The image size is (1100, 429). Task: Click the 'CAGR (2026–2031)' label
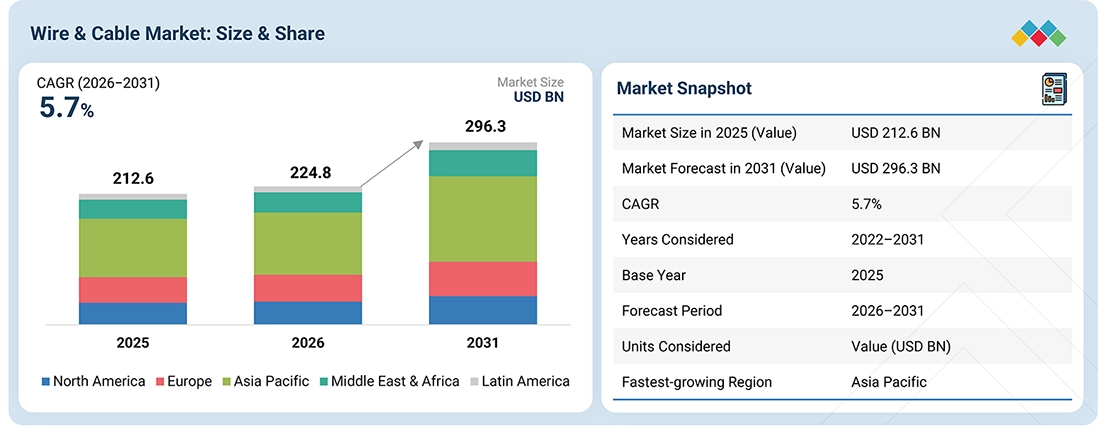tap(98, 83)
